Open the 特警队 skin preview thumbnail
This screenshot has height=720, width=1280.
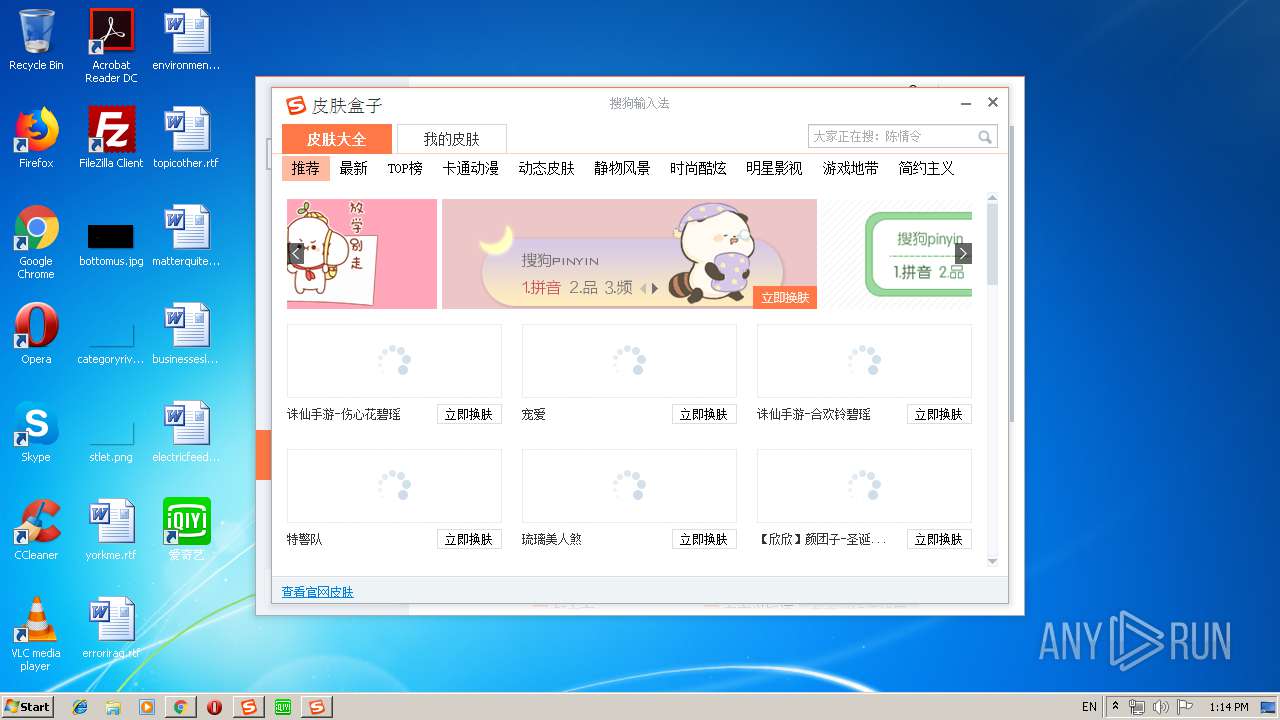[394, 486]
